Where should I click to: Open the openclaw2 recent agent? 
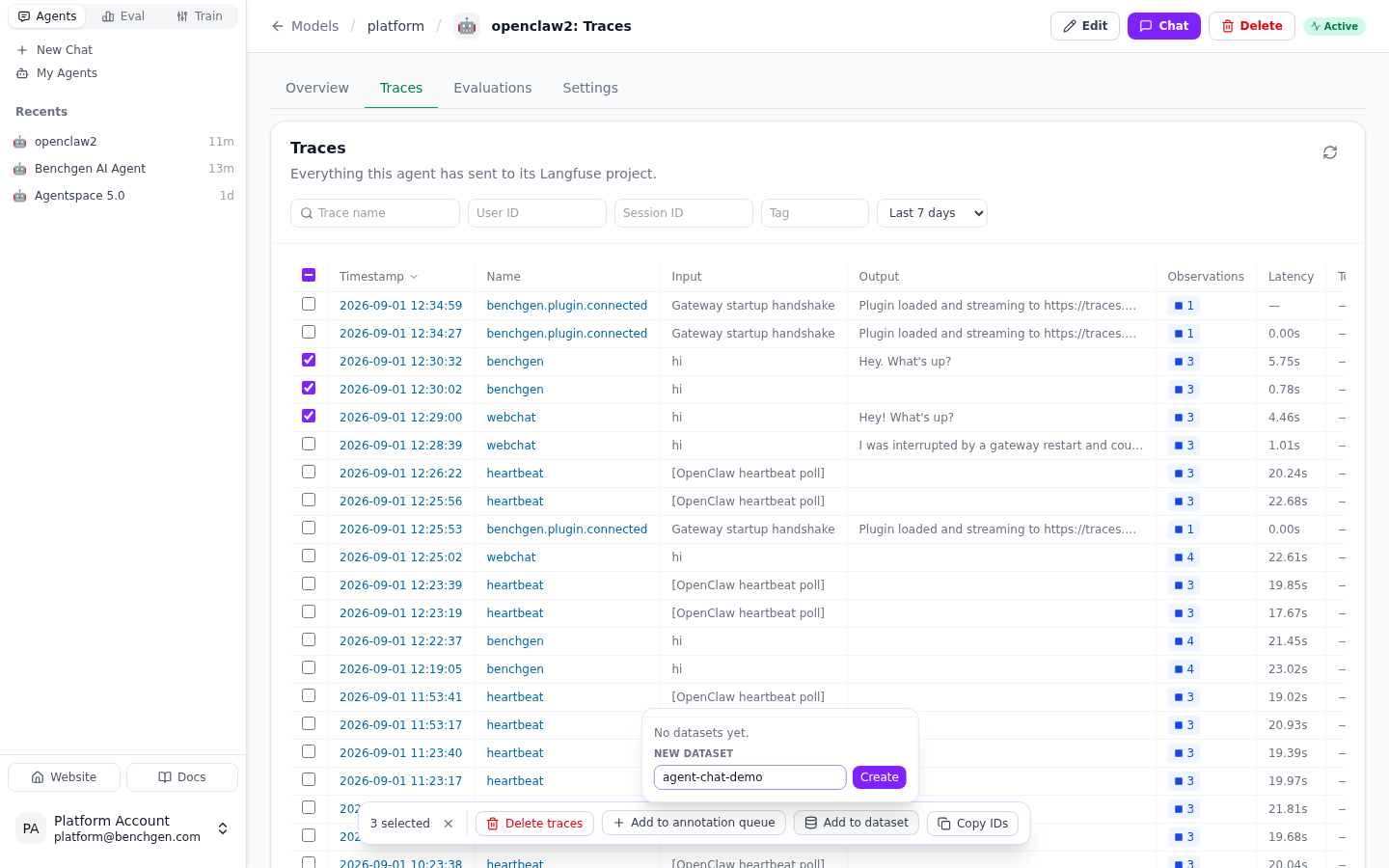[123, 142]
